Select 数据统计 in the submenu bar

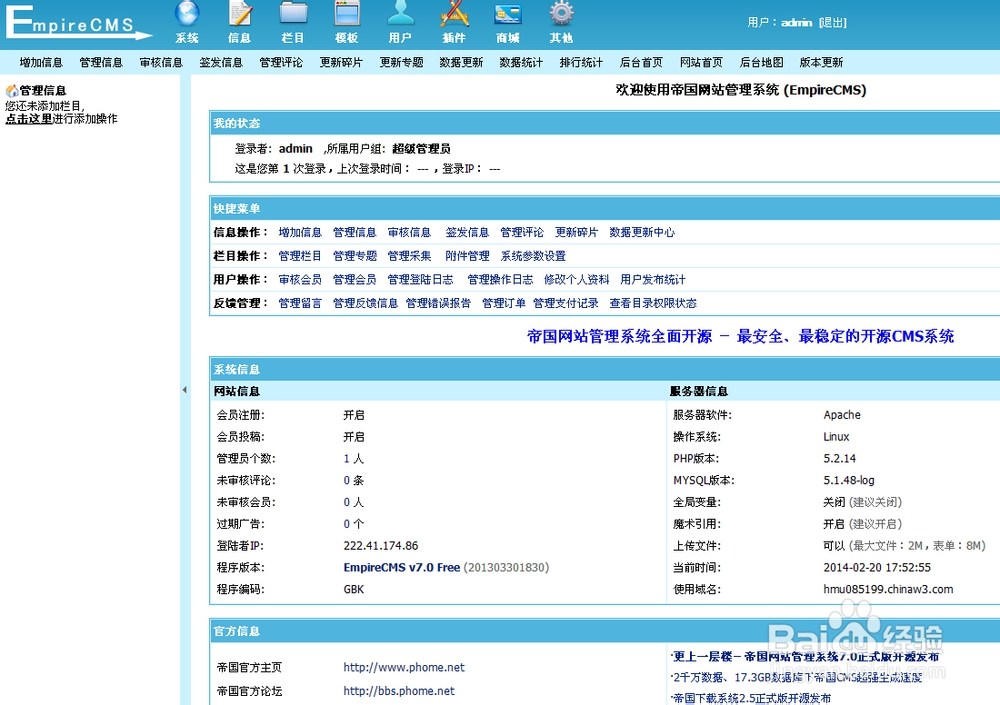click(x=521, y=63)
